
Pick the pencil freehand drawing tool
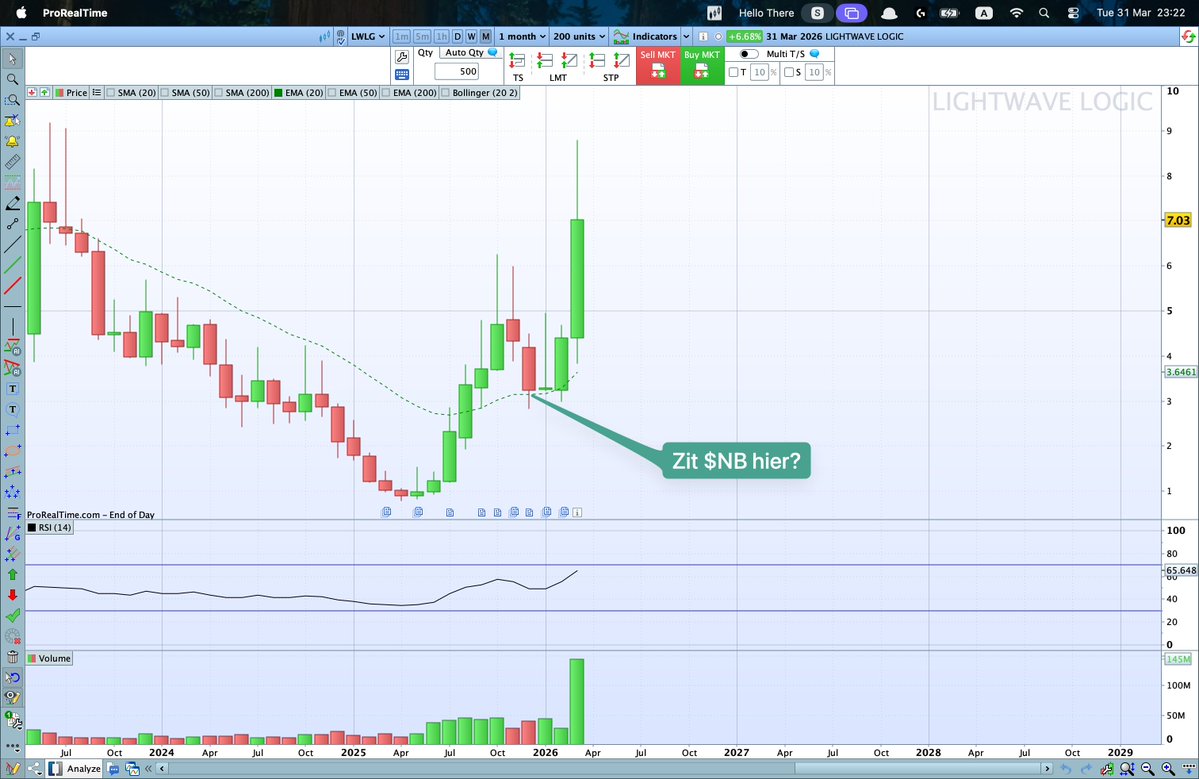pos(12,203)
